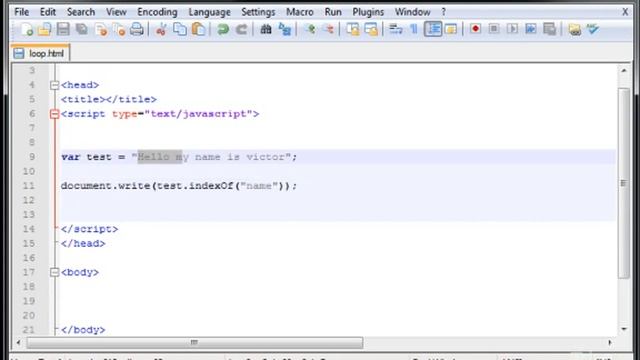Undo last edit with green arrow

[223, 29]
